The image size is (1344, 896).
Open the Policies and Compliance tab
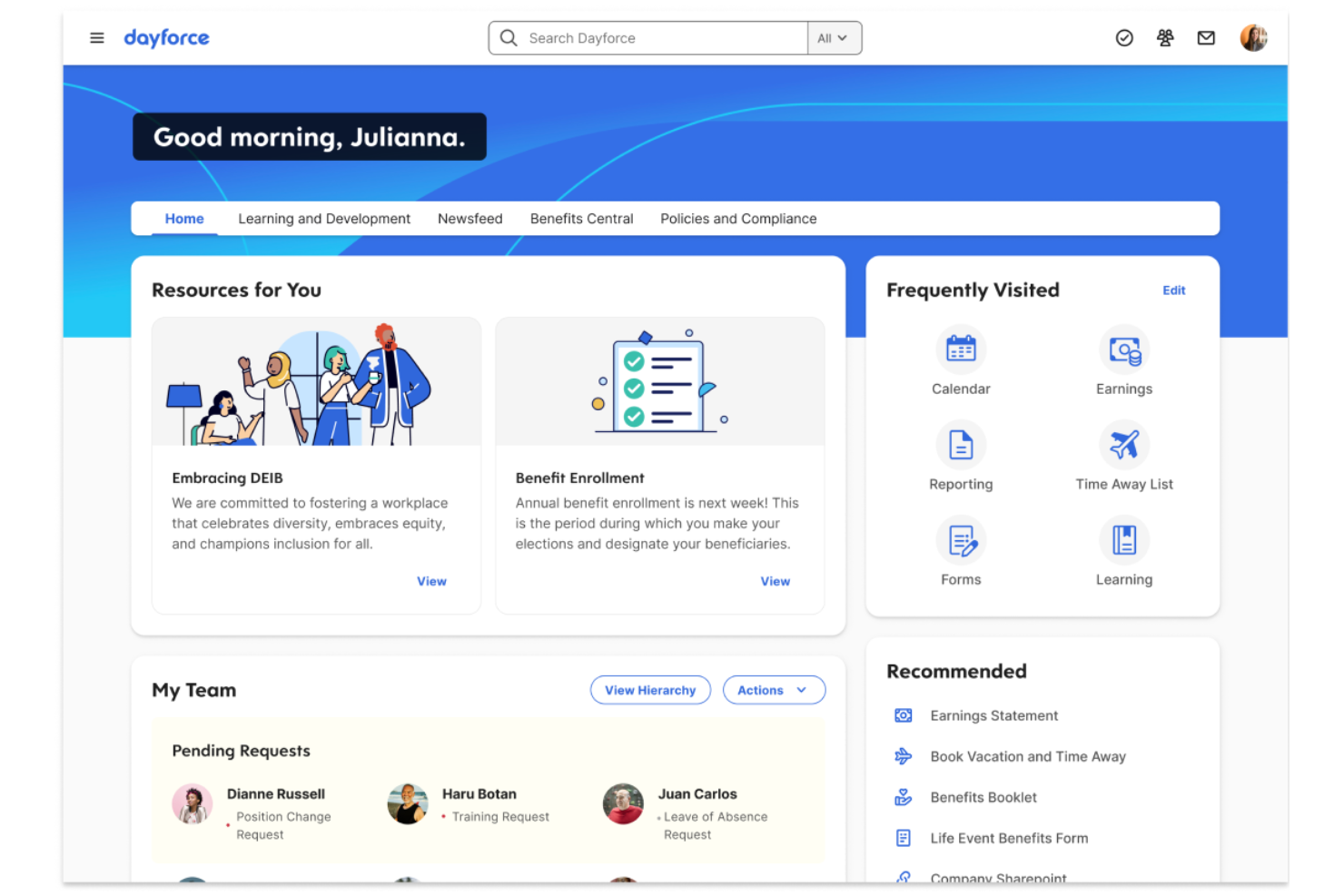[738, 218]
